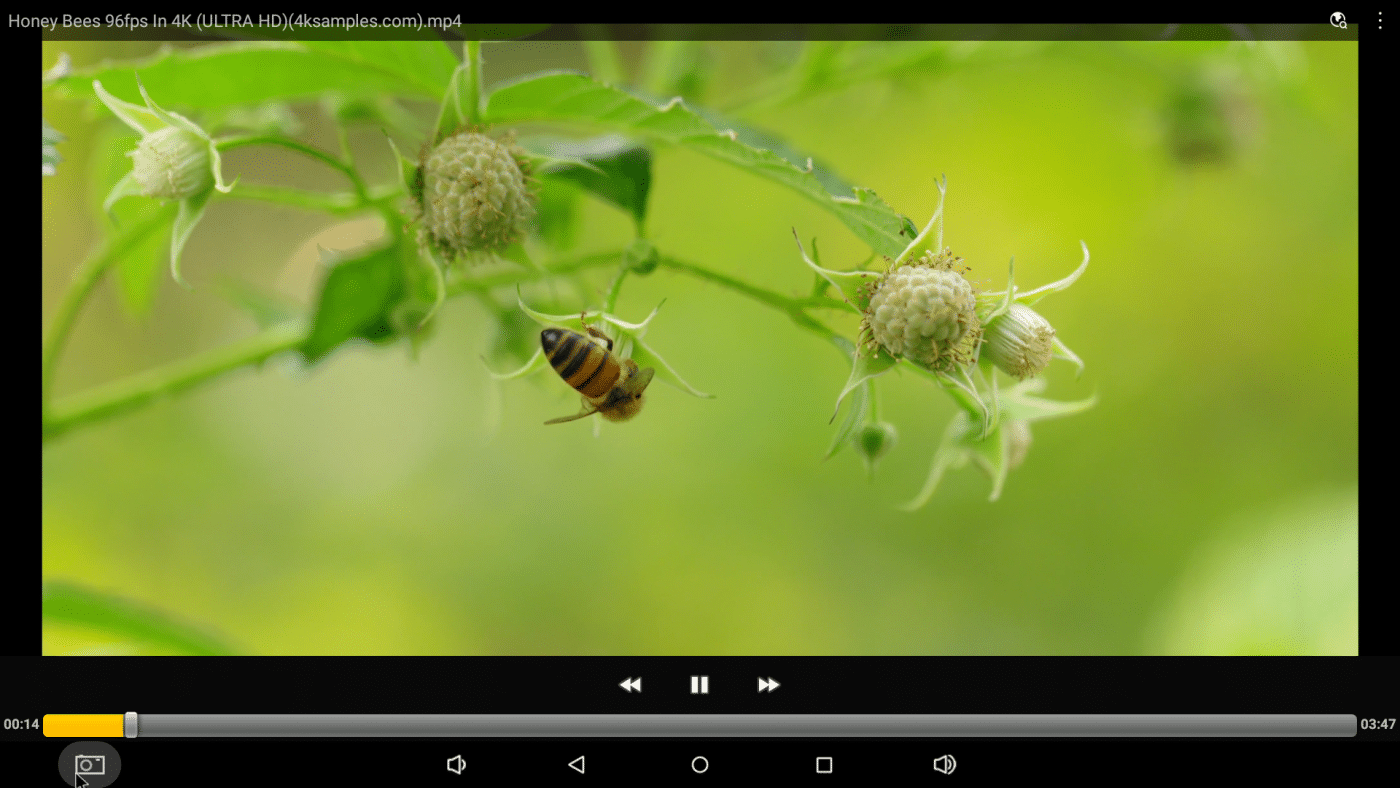The height and width of the screenshot is (788, 1400).
Task: Open the three-dot overflow menu
Action: coord(1380,20)
